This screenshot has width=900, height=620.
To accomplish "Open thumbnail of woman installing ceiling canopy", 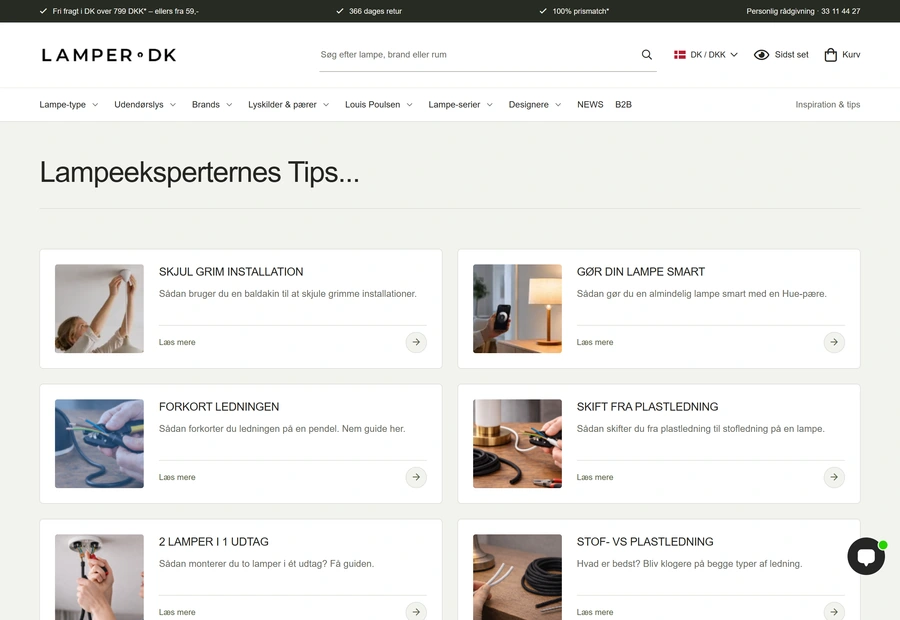I will [x=99, y=308].
